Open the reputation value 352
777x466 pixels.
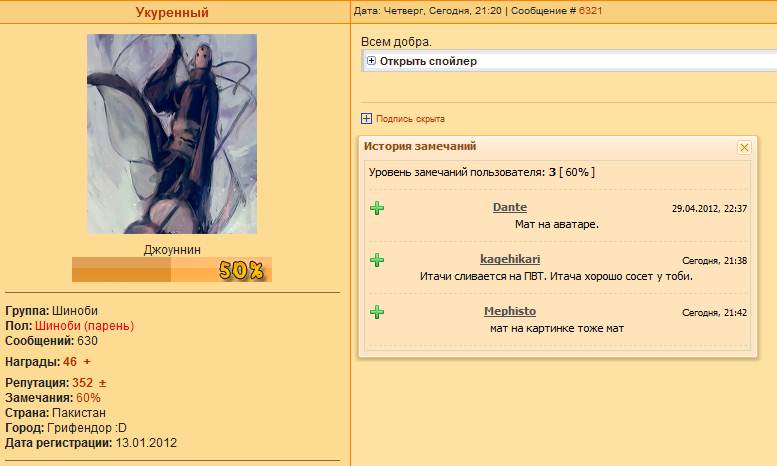(82, 383)
